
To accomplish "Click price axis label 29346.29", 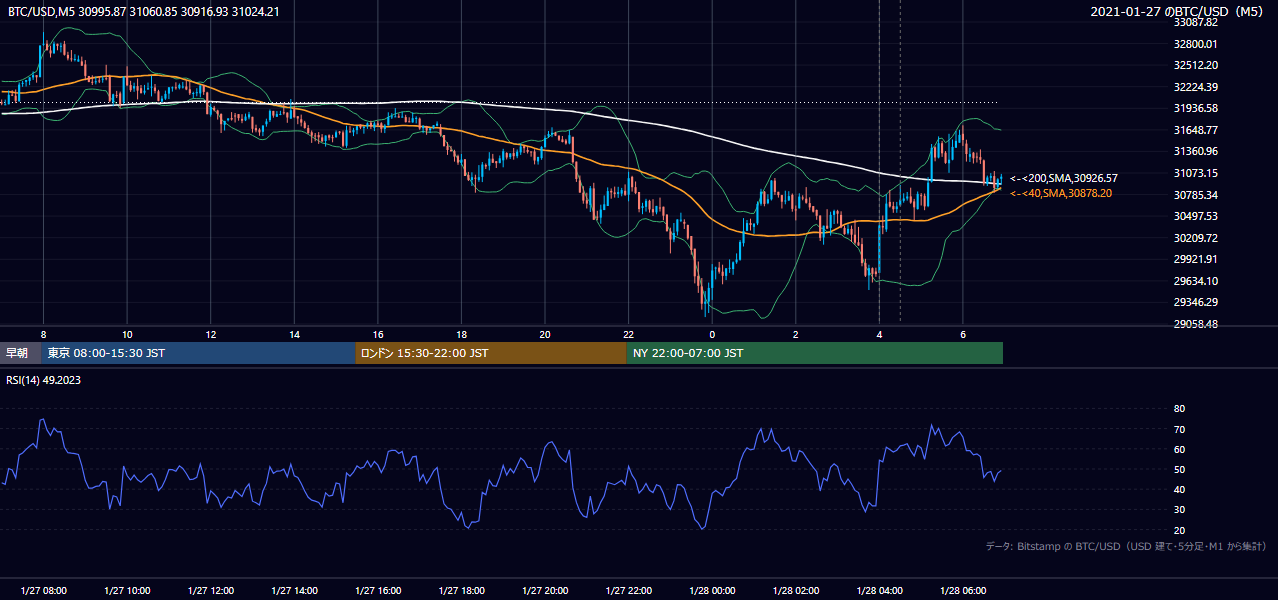I will (x=1196, y=302).
